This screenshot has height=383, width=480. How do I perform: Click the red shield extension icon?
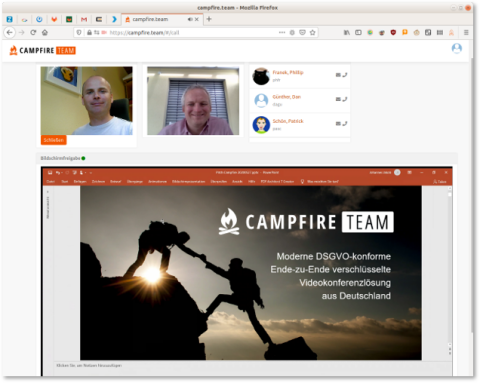393,32
